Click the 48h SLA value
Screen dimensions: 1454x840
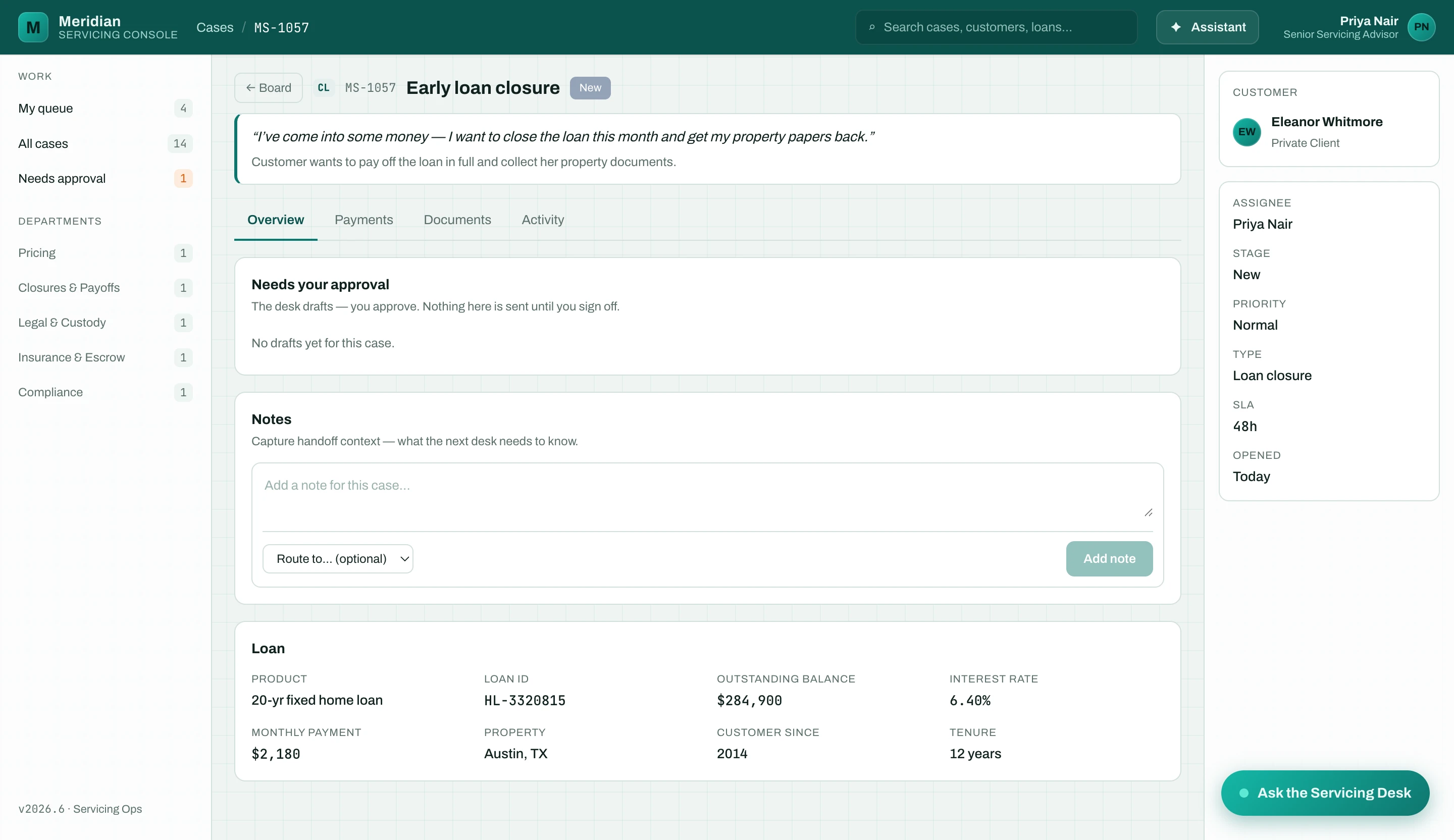pyautogui.click(x=1244, y=427)
